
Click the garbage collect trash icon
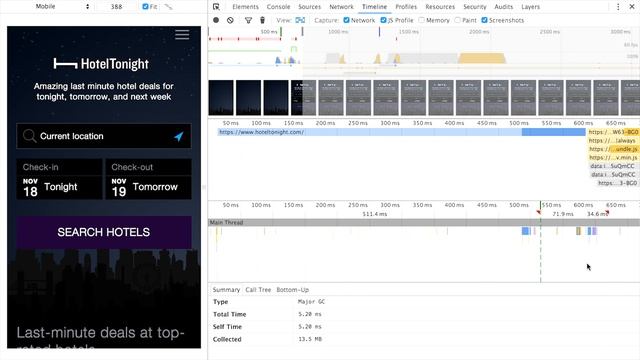click(x=262, y=20)
